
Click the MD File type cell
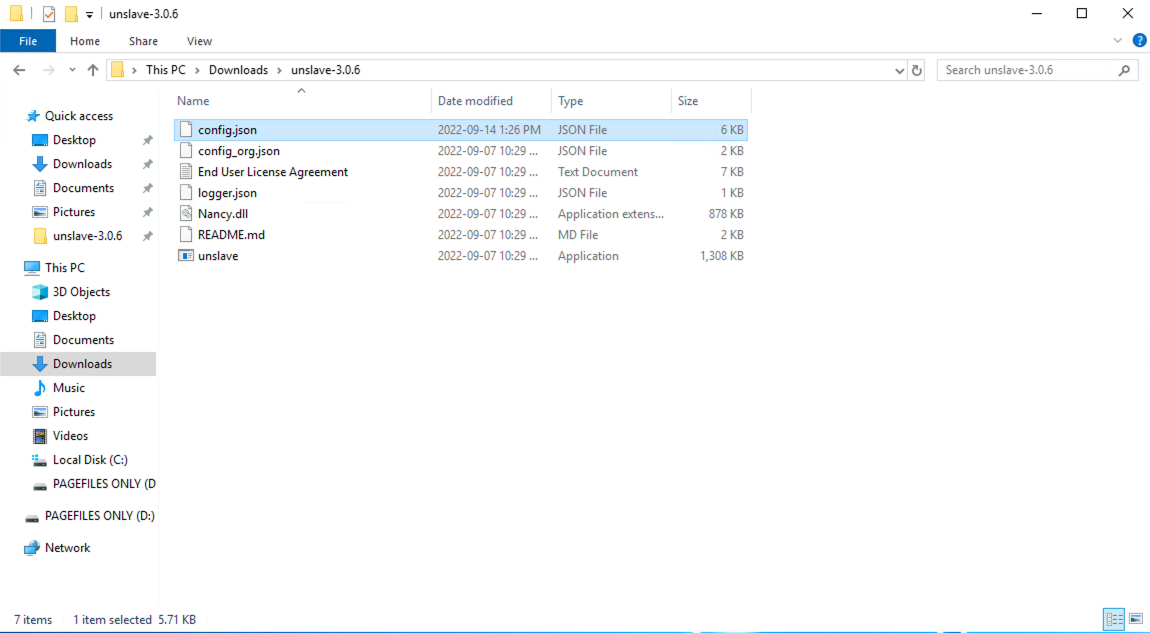click(x=578, y=235)
